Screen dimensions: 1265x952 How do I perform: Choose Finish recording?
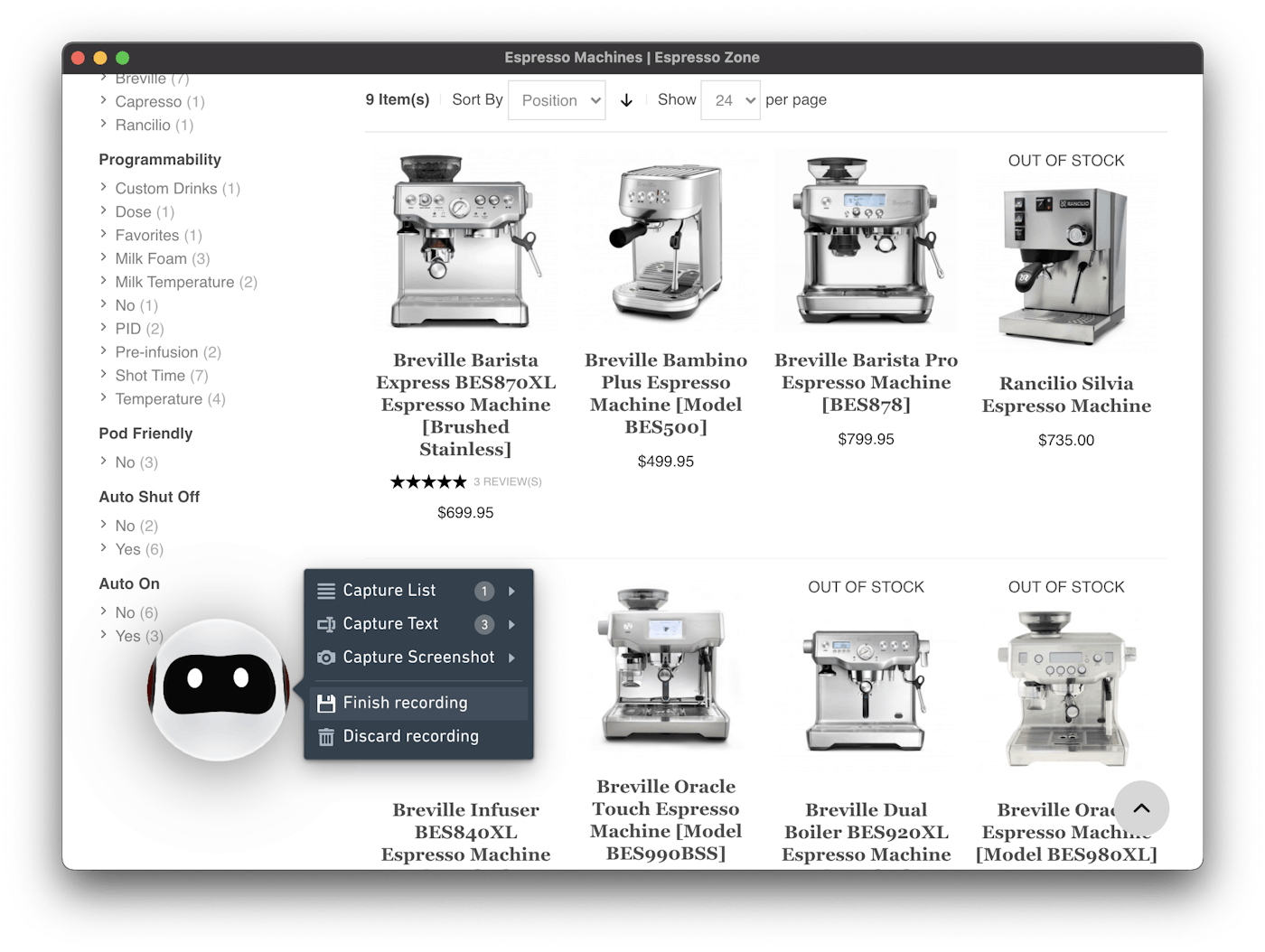tap(418, 703)
